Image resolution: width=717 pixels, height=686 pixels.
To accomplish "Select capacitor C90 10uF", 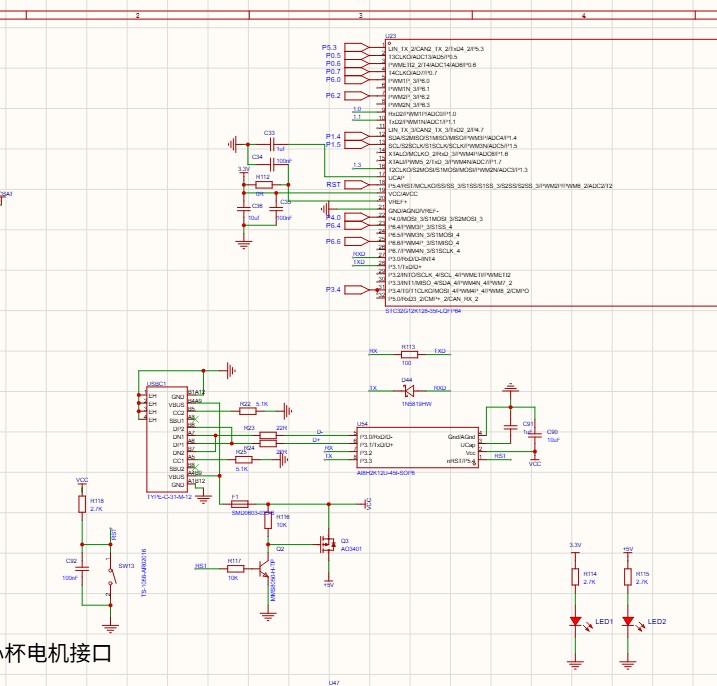I will pyautogui.click(x=535, y=436).
